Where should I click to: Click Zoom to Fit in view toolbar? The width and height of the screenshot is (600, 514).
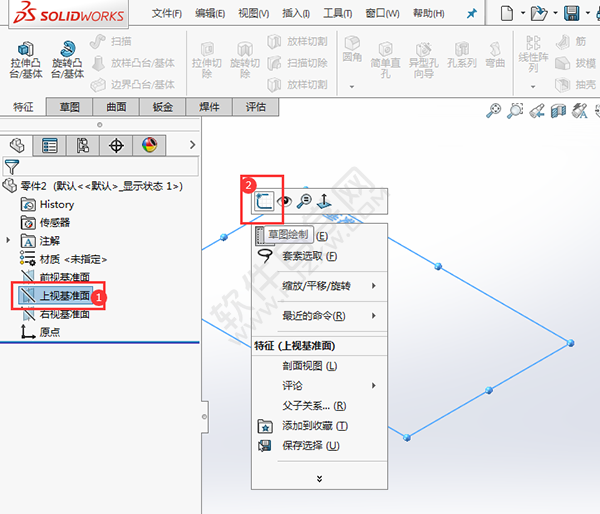point(494,111)
